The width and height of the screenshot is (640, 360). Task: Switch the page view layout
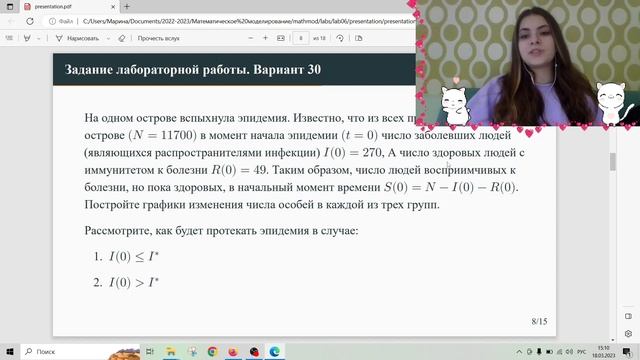pos(358,38)
